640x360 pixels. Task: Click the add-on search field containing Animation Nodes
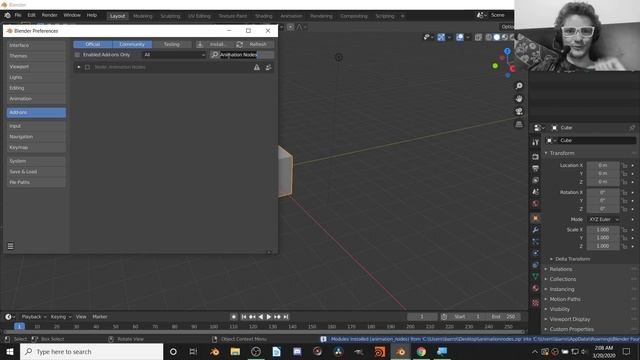tap(242, 55)
